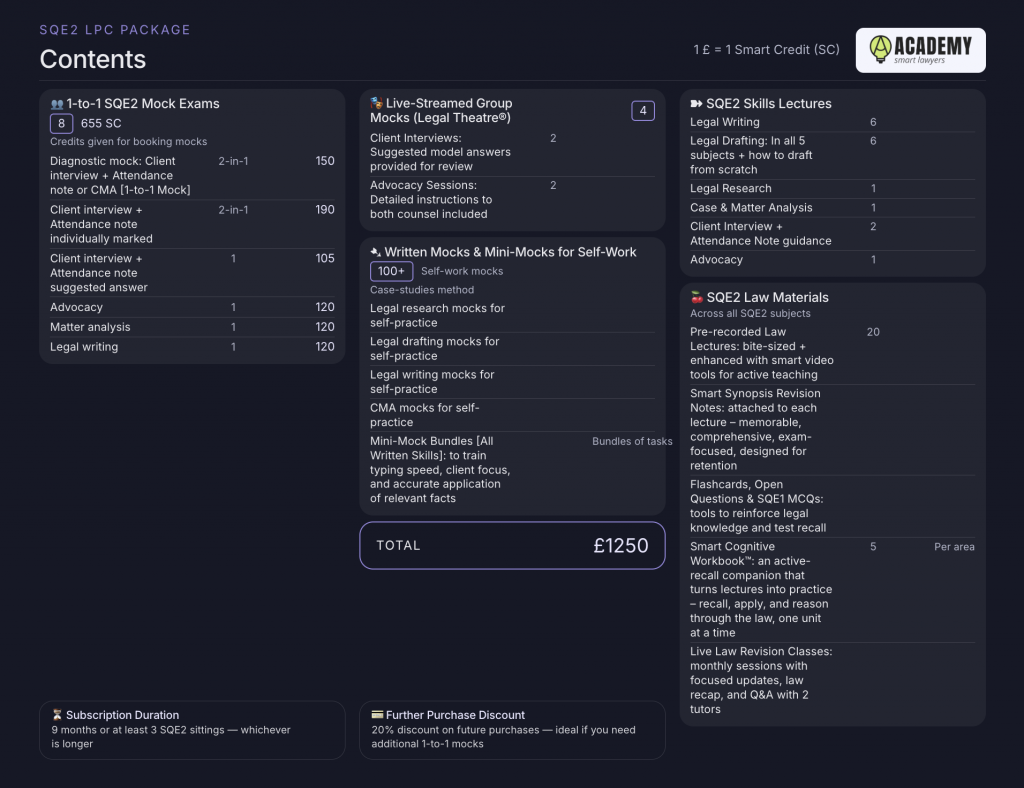Open the Mini-Mock Bundles entry

512,469
